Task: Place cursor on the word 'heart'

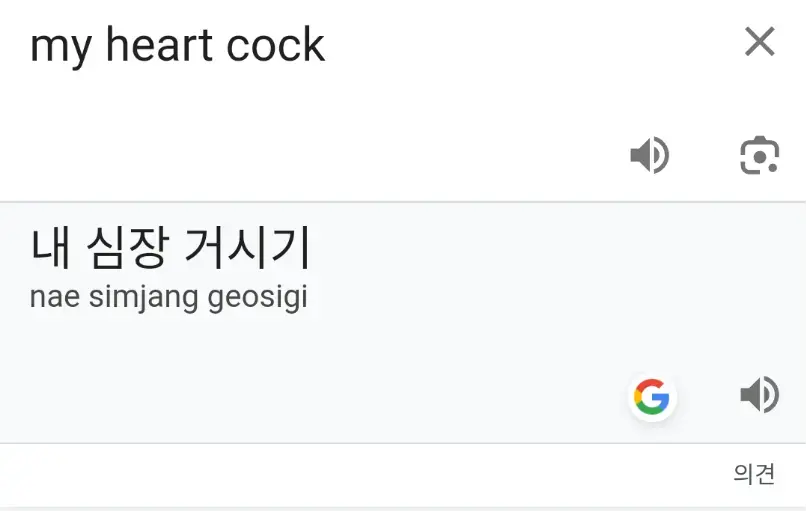Action: point(159,45)
